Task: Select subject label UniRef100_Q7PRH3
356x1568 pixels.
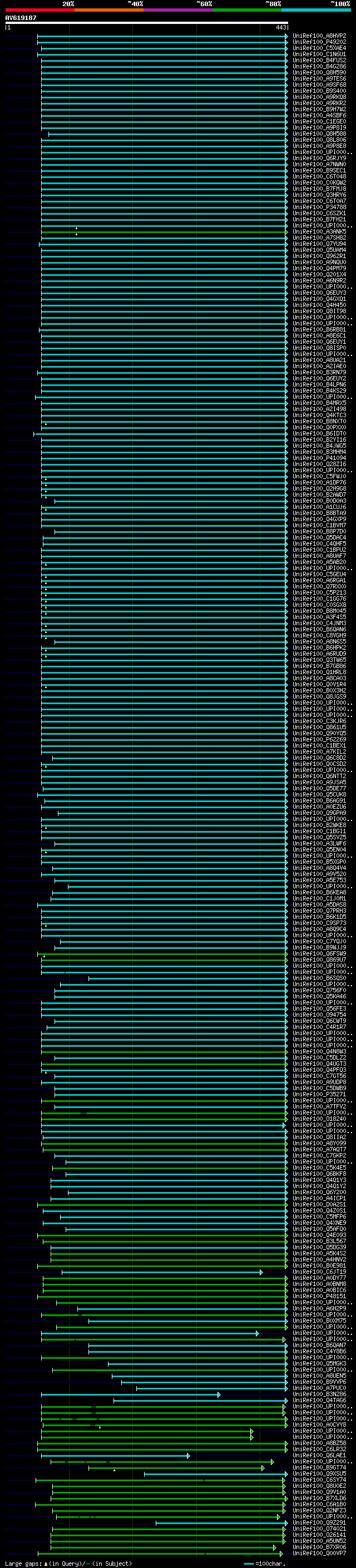Action: [x=319, y=911]
